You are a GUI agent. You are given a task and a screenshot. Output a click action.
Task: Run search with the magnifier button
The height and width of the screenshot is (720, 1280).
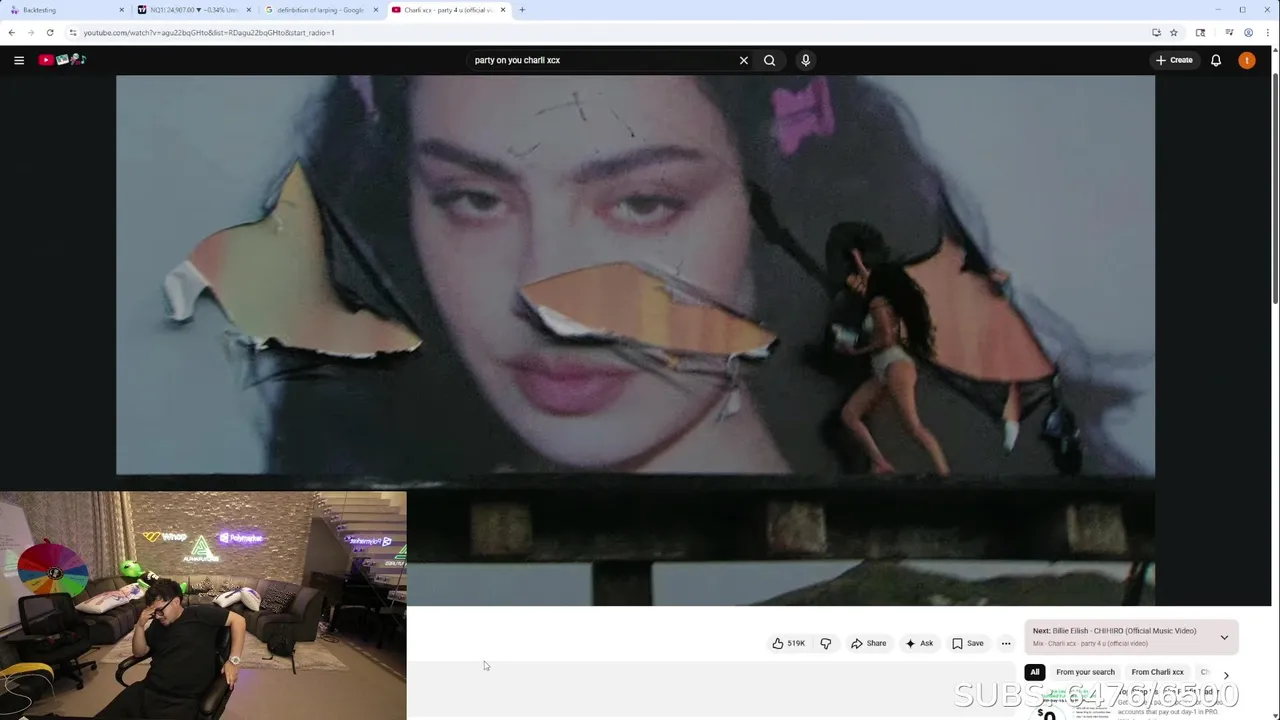pos(770,60)
